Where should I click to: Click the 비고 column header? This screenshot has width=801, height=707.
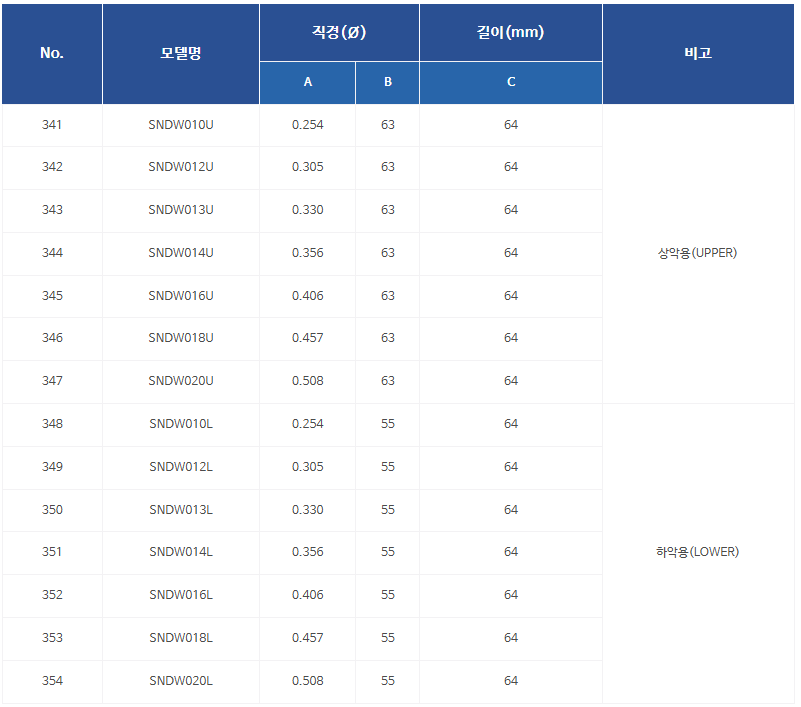[698, 53]
